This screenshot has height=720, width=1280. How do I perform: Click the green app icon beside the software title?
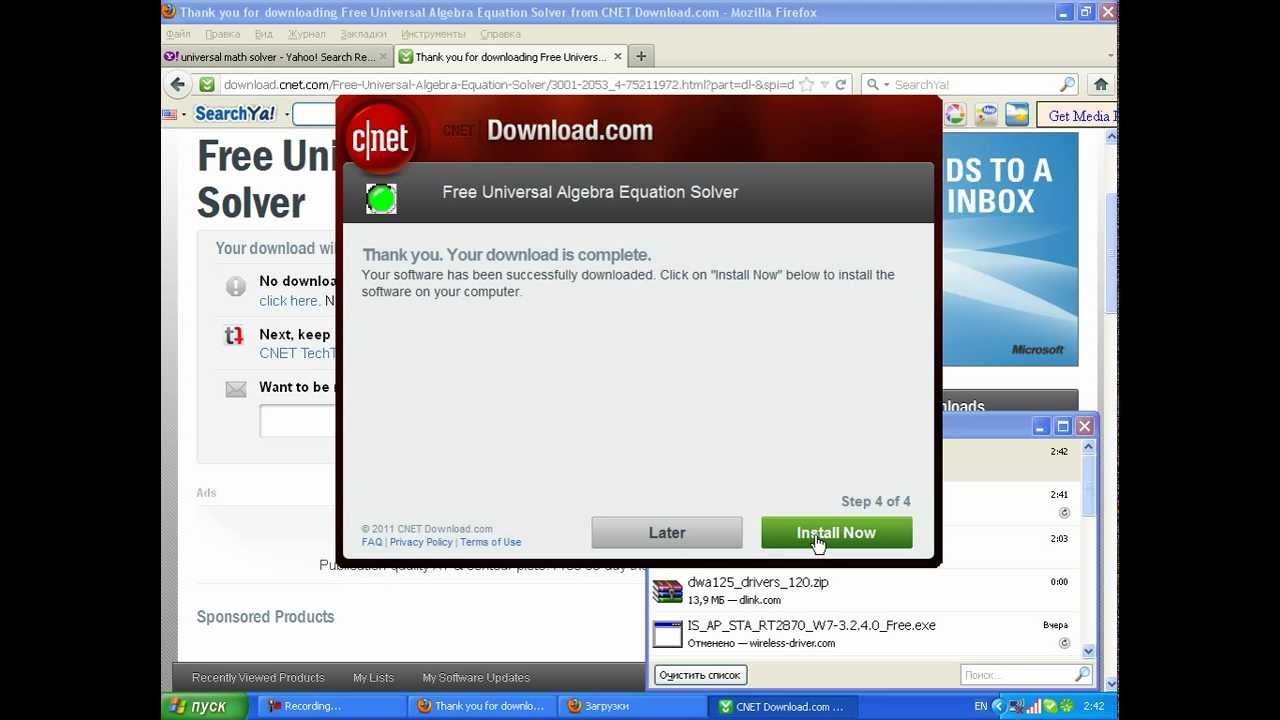(381, 199)
